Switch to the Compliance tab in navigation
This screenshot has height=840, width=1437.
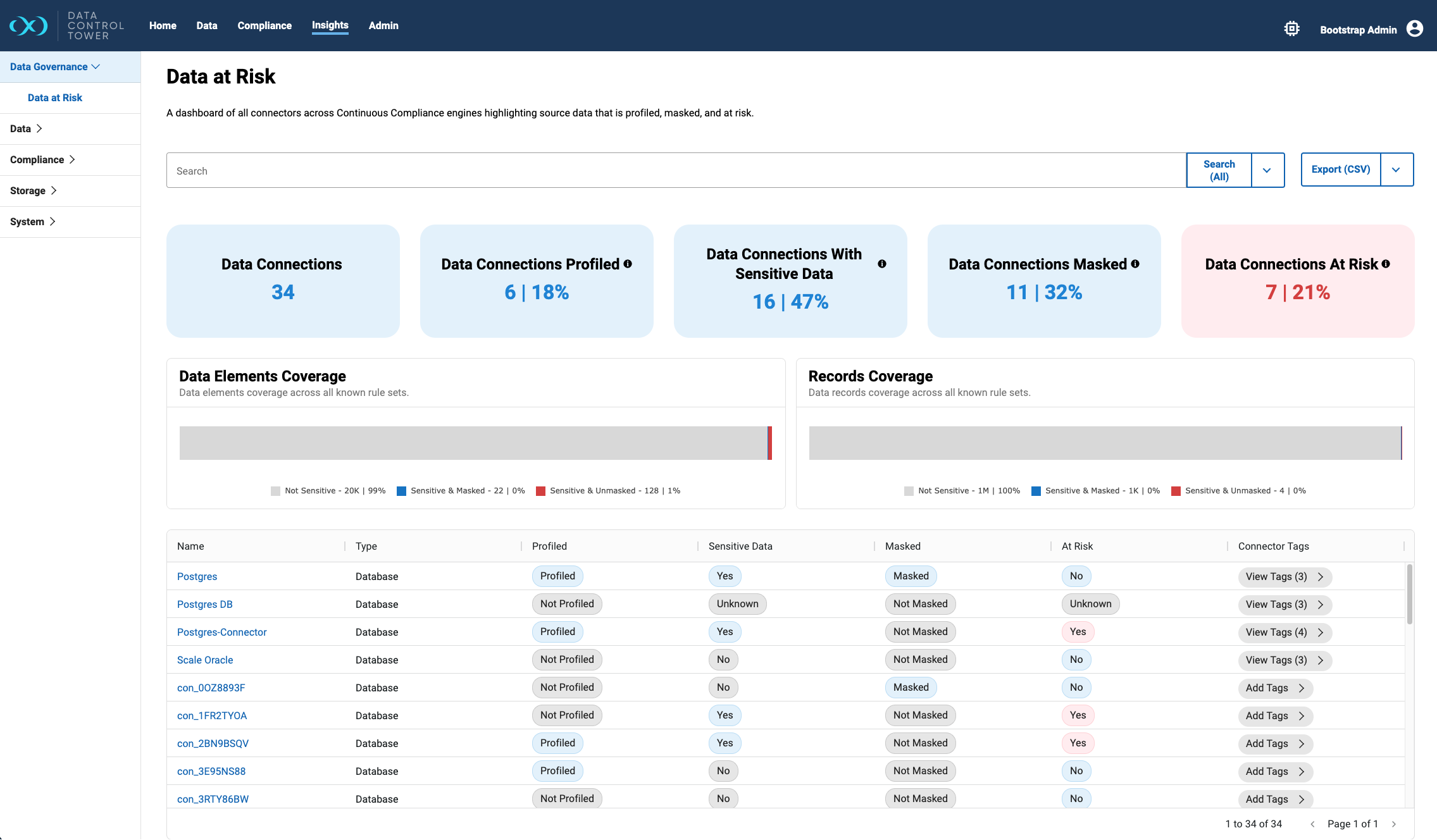(x=264, y=26)
